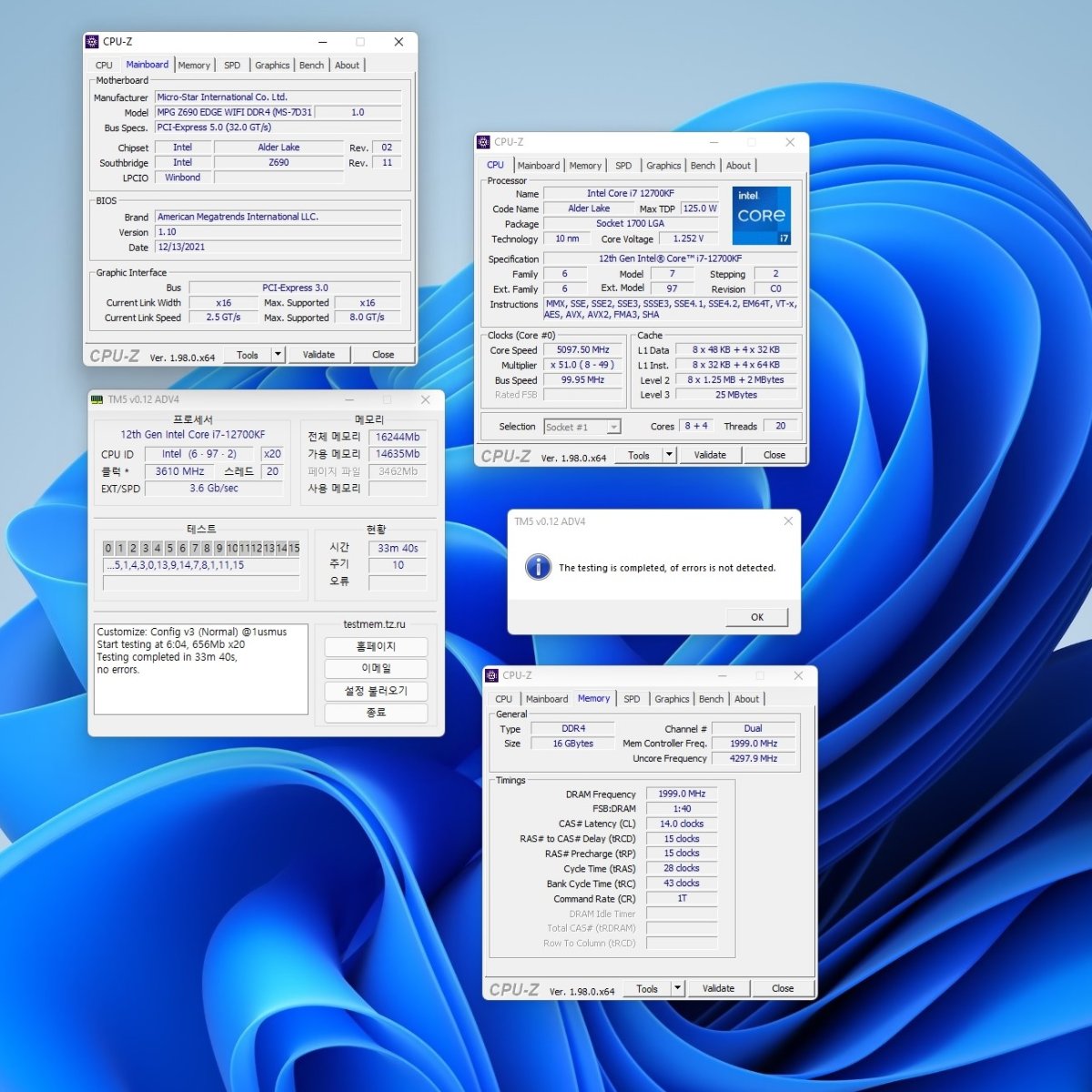Open the Tools dropdown arrow in the Processor window
The image size is (1092, 1092).
670,455
